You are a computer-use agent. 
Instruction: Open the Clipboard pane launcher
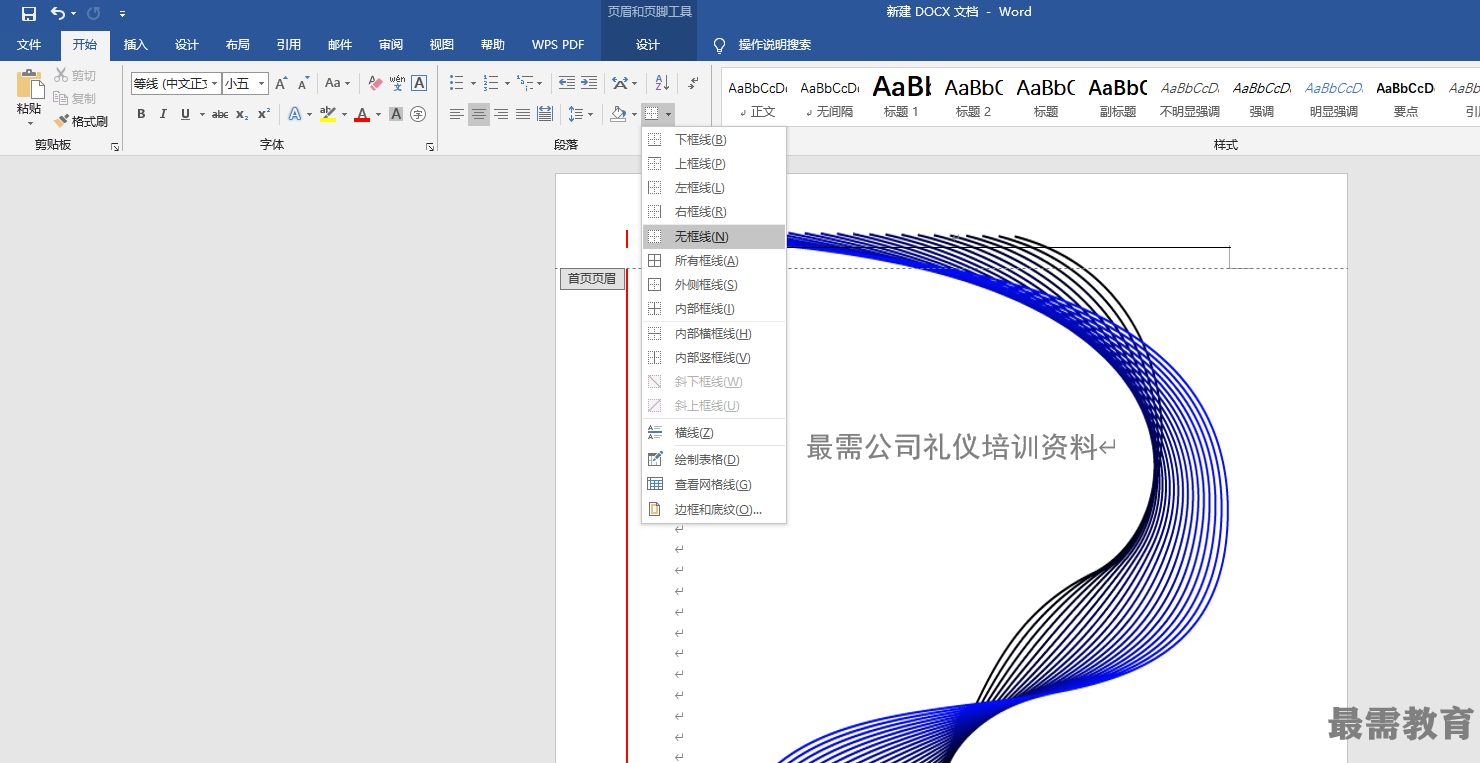115,146
